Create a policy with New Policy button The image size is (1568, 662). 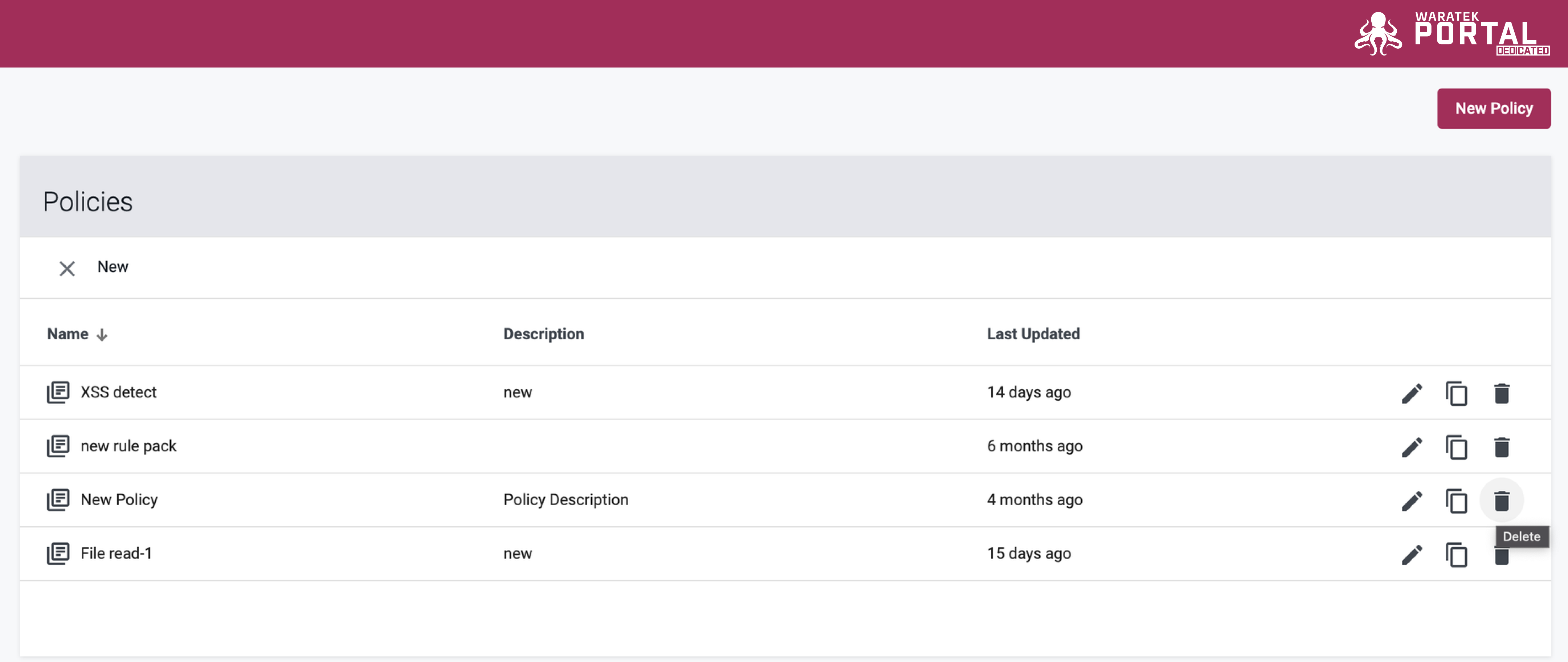point(1493,108)
